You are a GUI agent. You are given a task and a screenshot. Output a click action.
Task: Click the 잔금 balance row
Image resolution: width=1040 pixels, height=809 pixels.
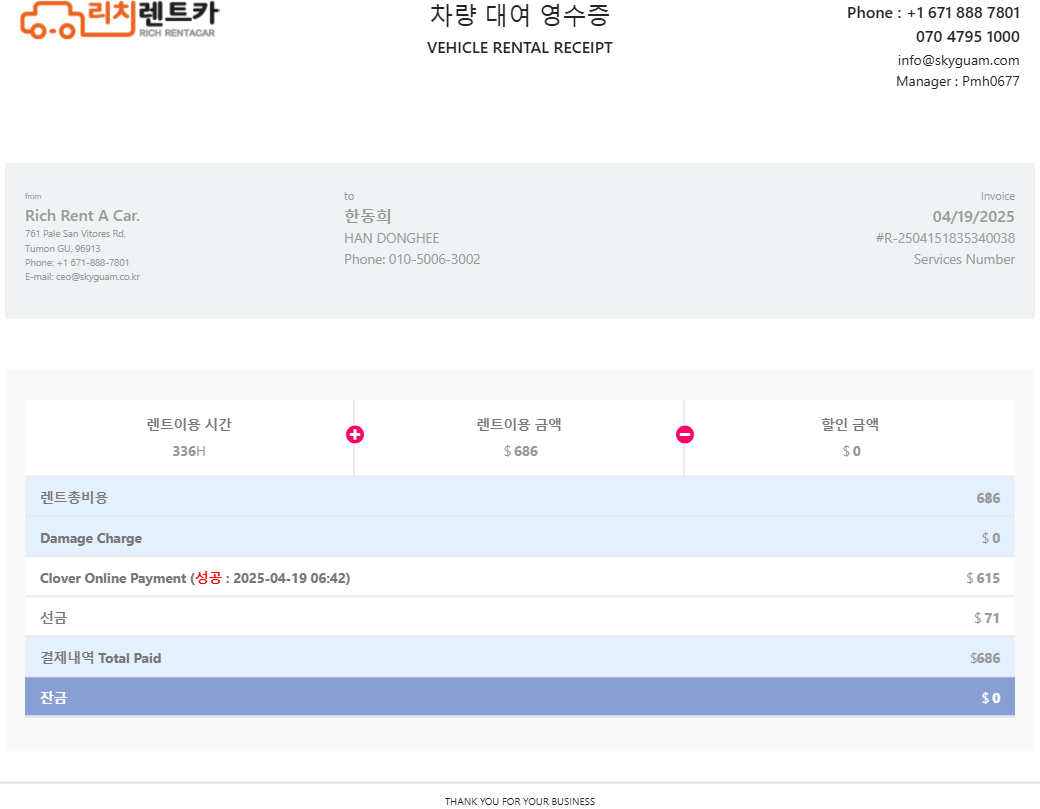[x=520, y=697]
